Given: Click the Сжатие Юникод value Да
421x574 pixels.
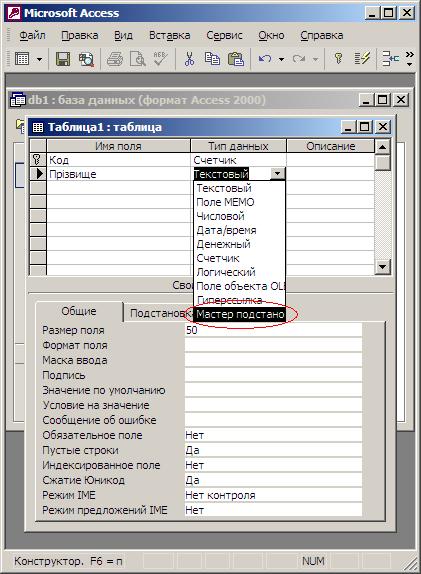Looking at the screenshot, I should [x=273, y=480].
